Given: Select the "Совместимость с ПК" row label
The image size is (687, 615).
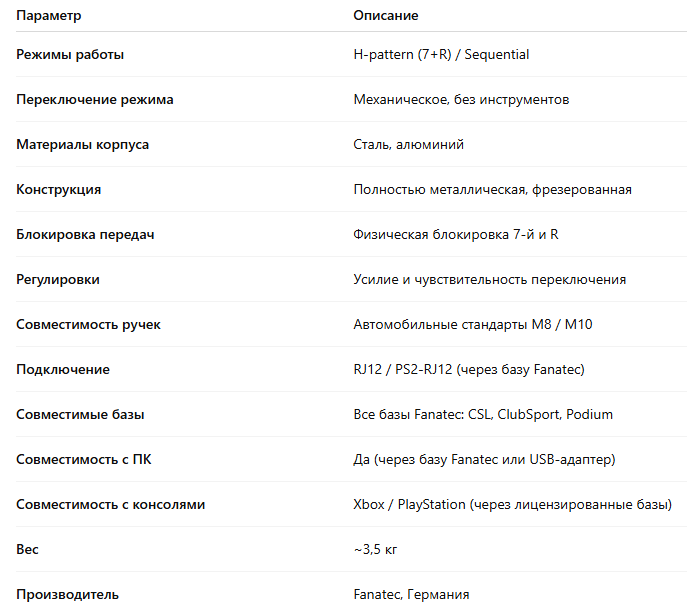Looking at the screenshot, I should click(84, 460).
